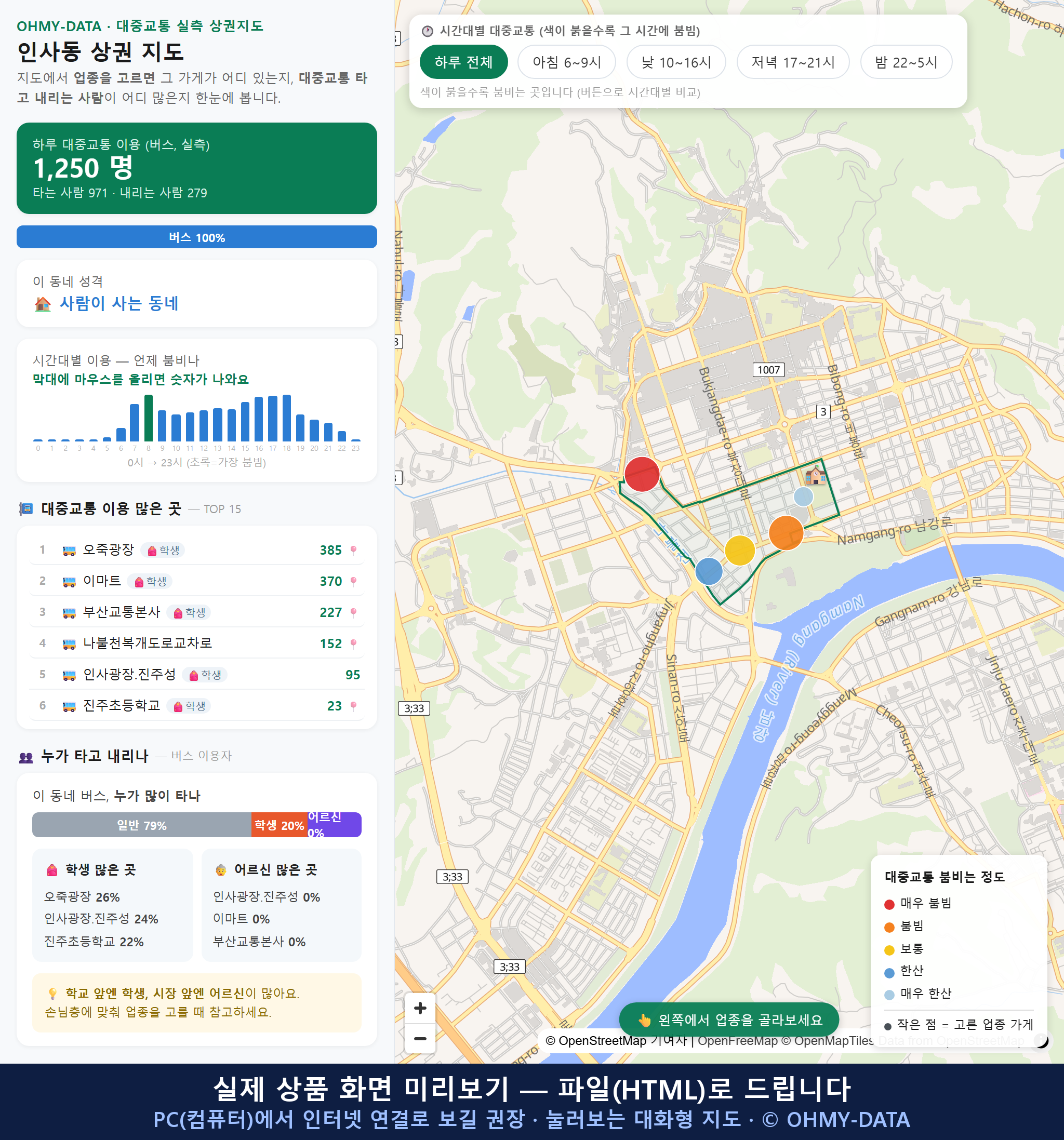Click the school building icon on map
1064x1140 pixels.
point(816,475)
